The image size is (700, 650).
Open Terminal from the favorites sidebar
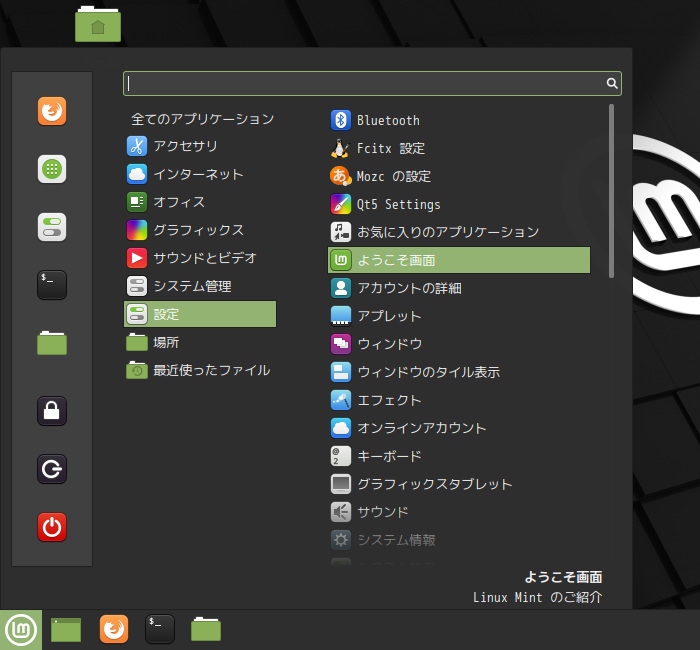52,285
